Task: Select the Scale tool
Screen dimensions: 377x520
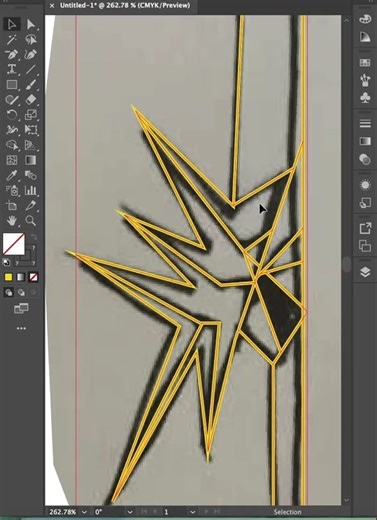Action: click(x=31, y=115)
